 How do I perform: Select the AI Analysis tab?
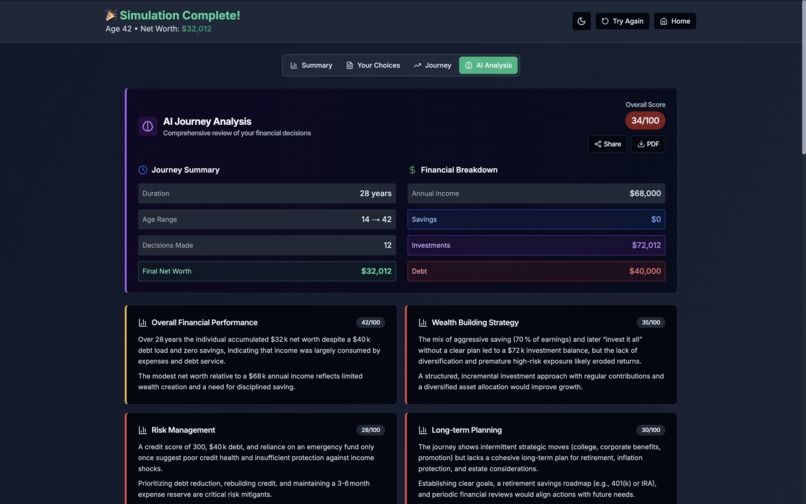(x=488, y=65)
